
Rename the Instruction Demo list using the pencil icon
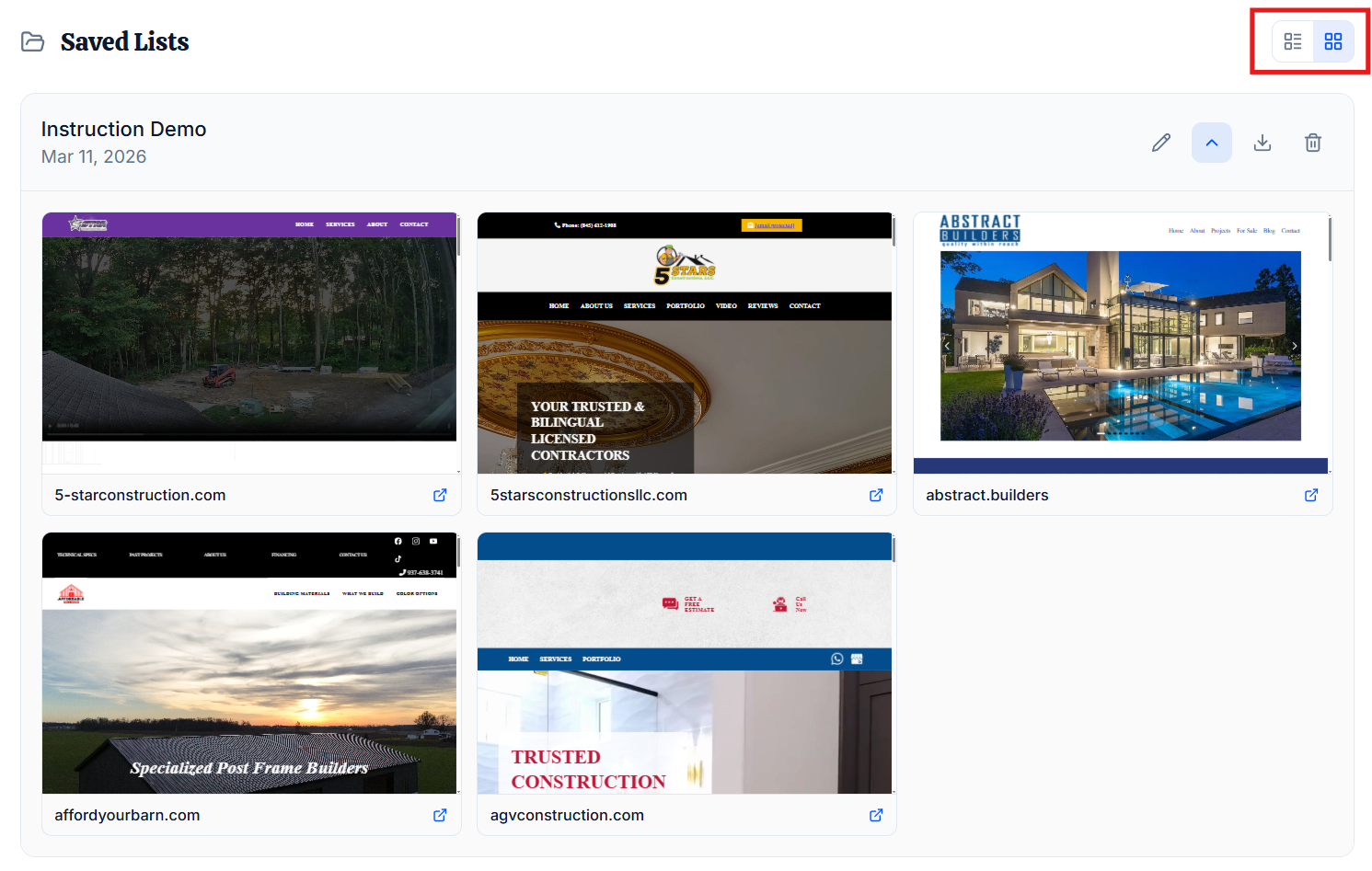pos(1160,143)
